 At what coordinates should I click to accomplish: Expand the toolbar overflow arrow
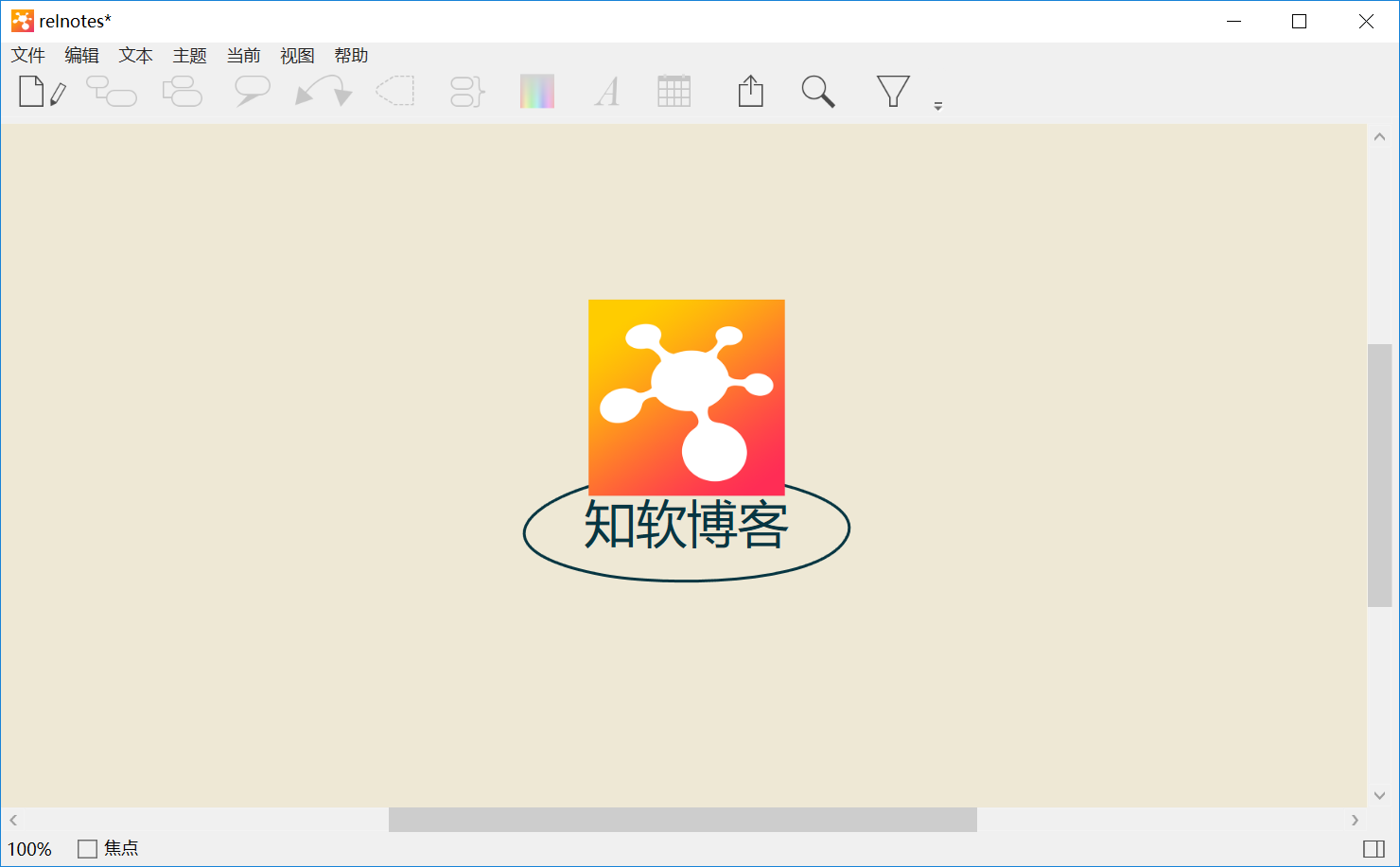938,106
